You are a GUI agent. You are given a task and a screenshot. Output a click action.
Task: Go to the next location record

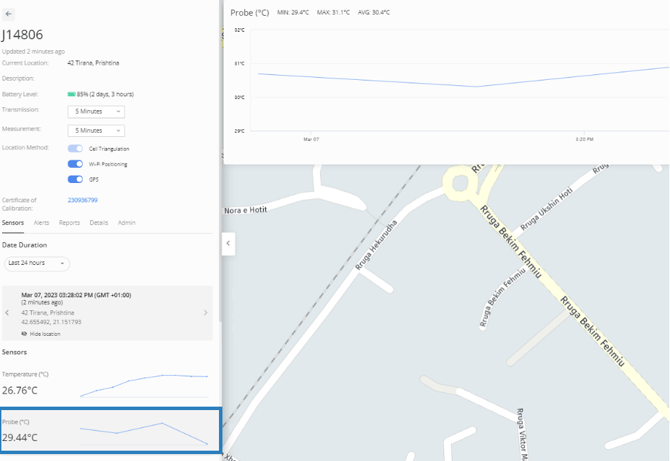pos(206,313)
